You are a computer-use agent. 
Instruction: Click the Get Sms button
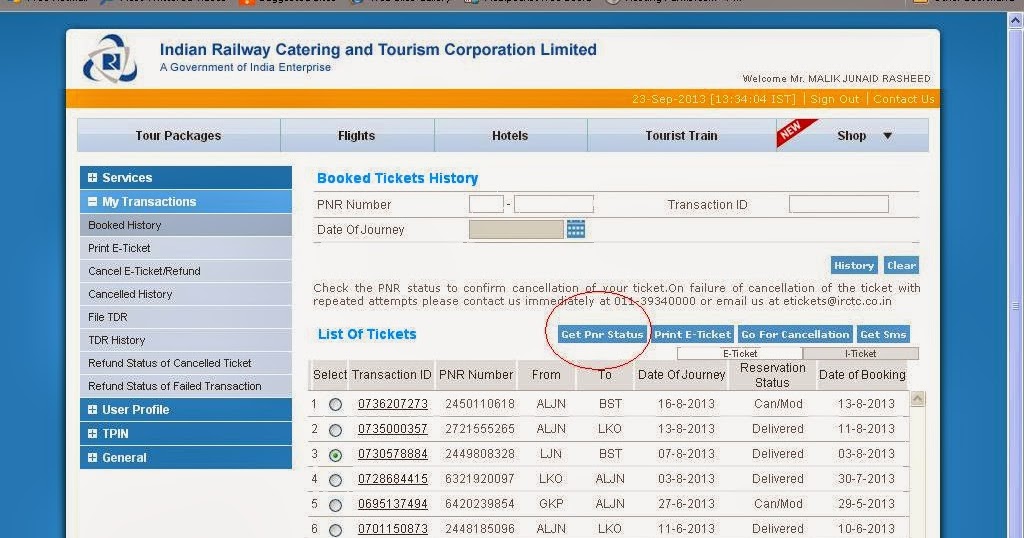[883, 334]
